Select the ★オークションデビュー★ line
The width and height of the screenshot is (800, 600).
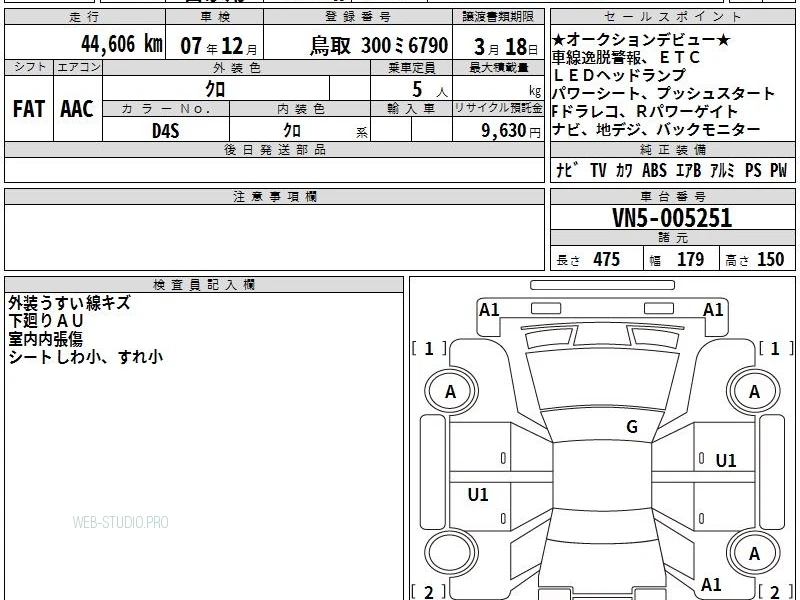pyautogui.click(x=641, y=40)
